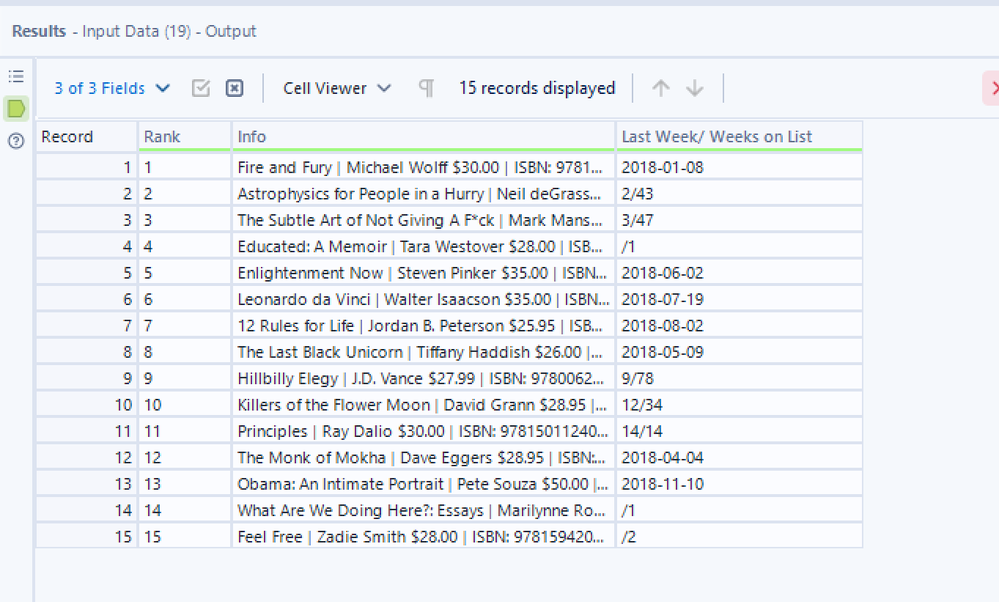
Task: Sort by the Rank column header
Action: pos(160,136)
